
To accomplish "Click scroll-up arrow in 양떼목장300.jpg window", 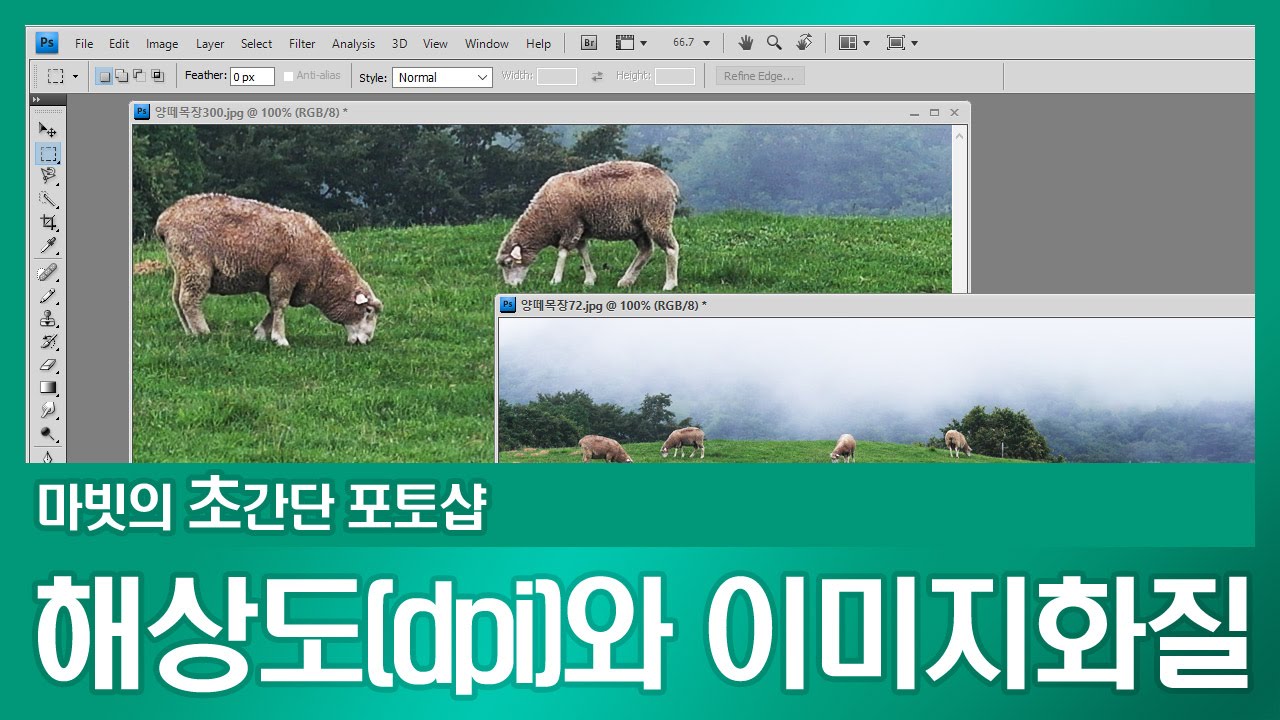I will click(960, 134).
